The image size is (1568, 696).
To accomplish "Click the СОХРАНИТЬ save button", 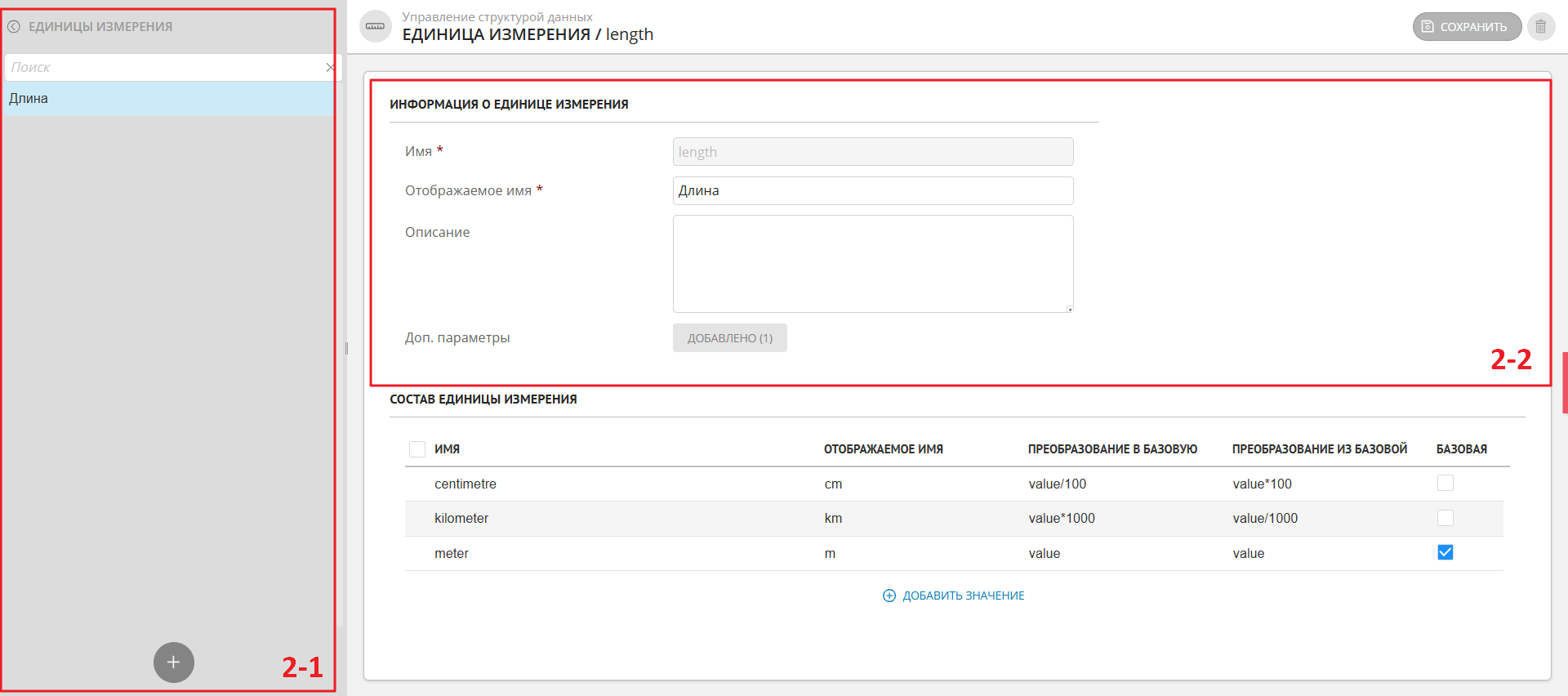I will coord(1466,27).
